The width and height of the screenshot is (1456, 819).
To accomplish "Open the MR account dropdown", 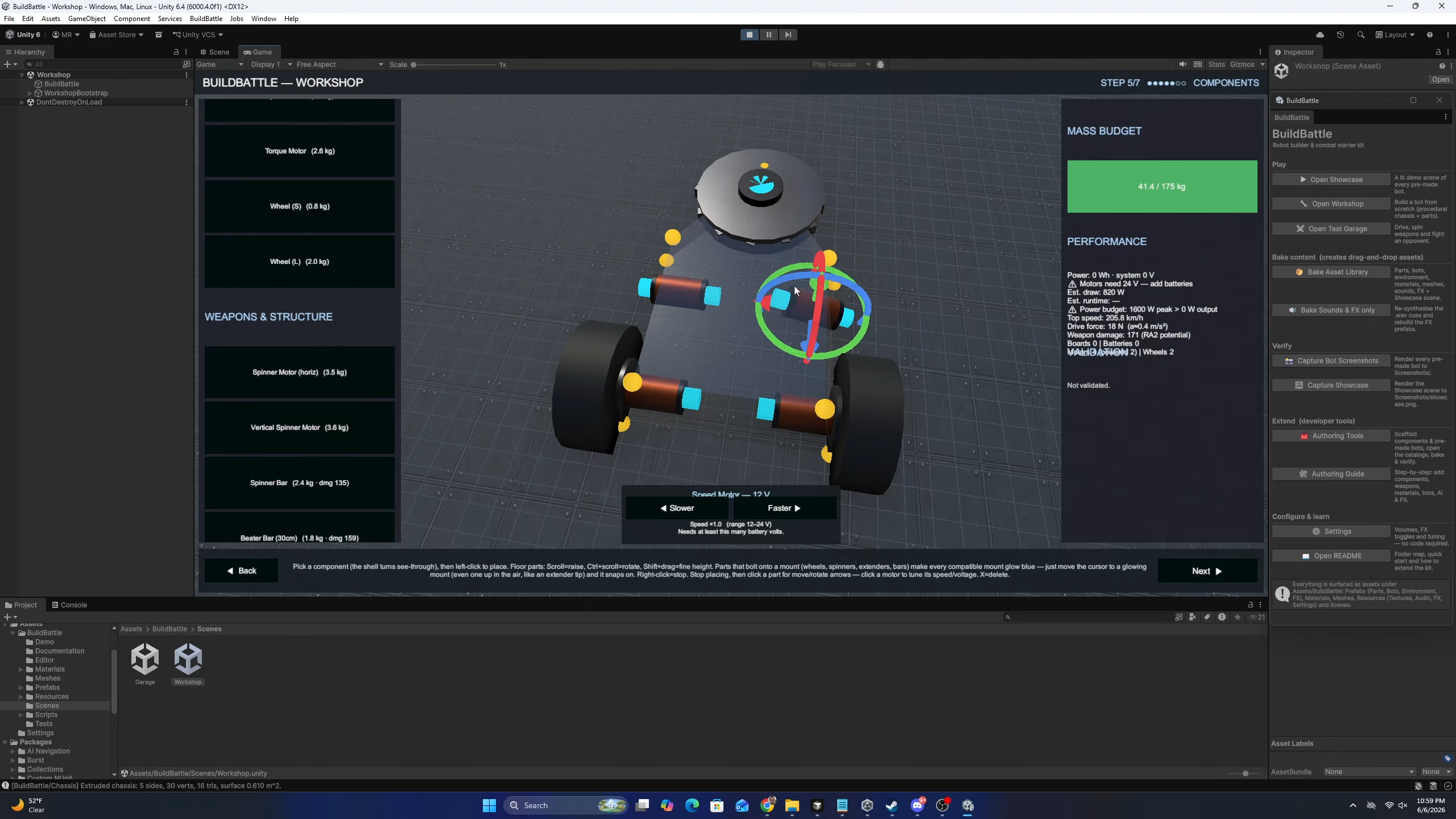I will click(66, 35).
